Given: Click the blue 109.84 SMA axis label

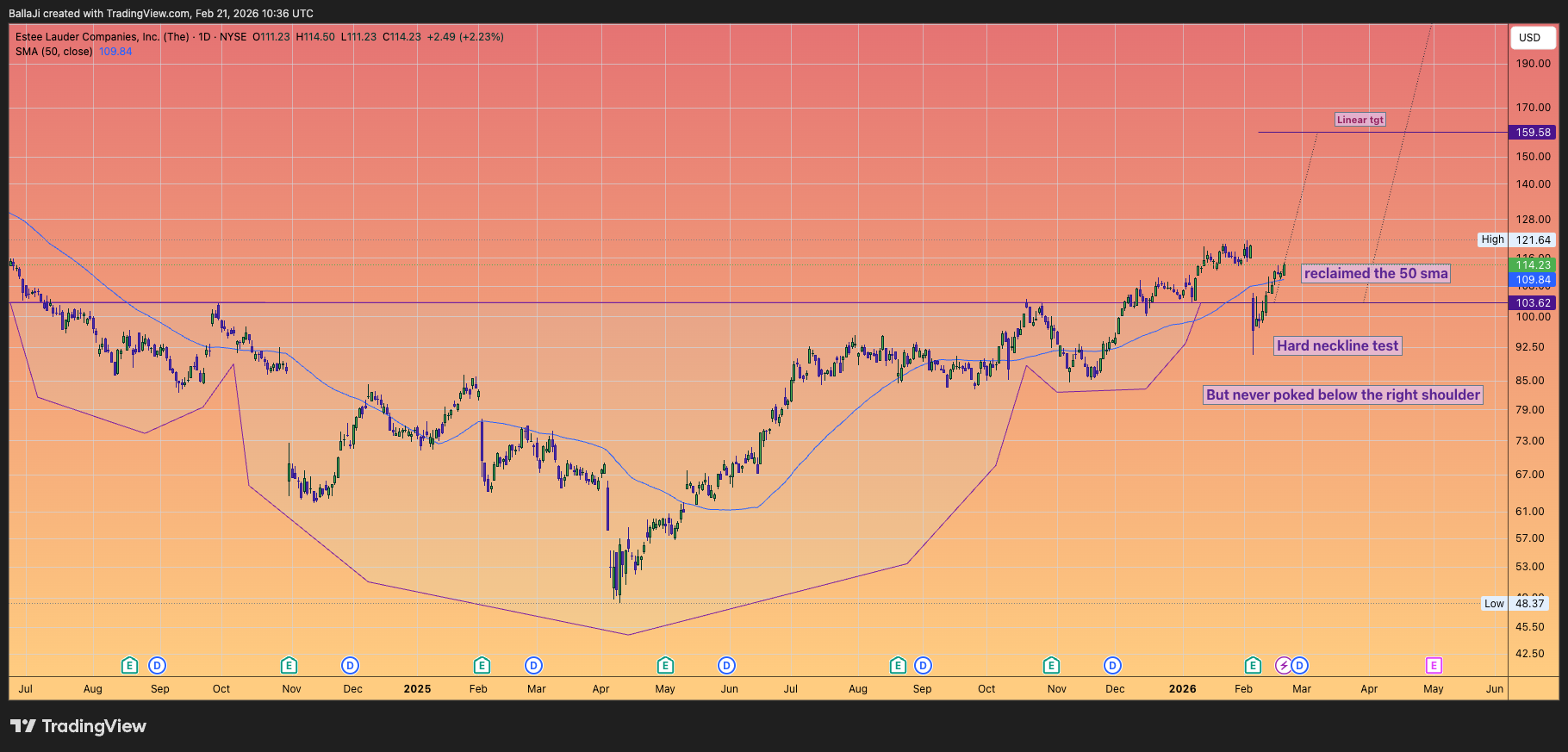Looking at the screenshot, I should (1533, 280).
